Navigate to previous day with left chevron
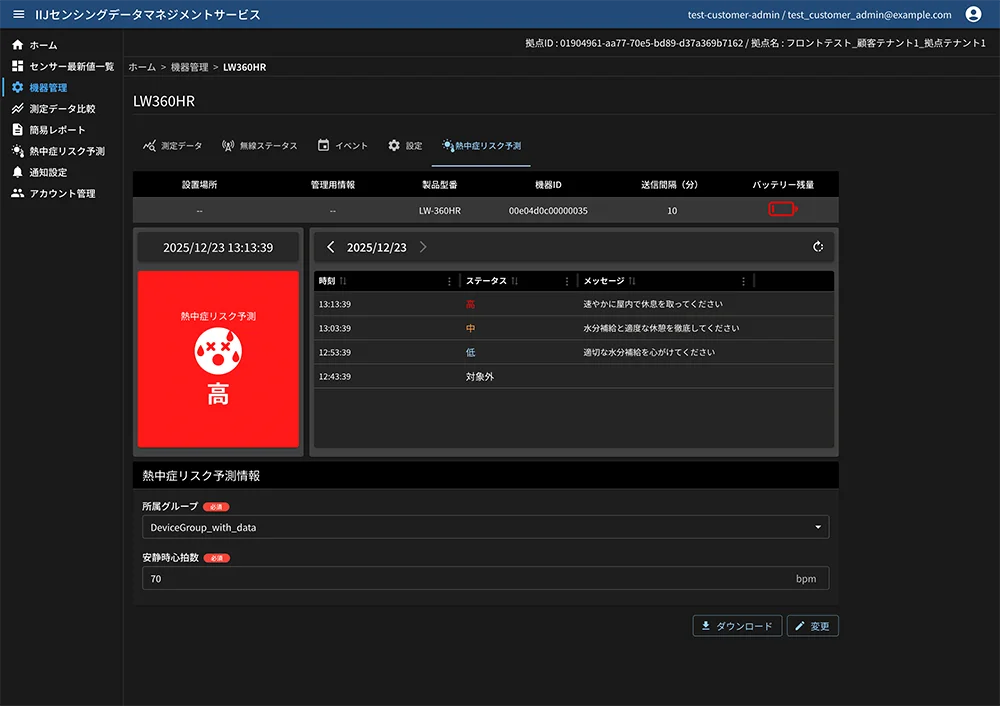The width and height of the screenshot is (1000, 706). click(330, 246)
